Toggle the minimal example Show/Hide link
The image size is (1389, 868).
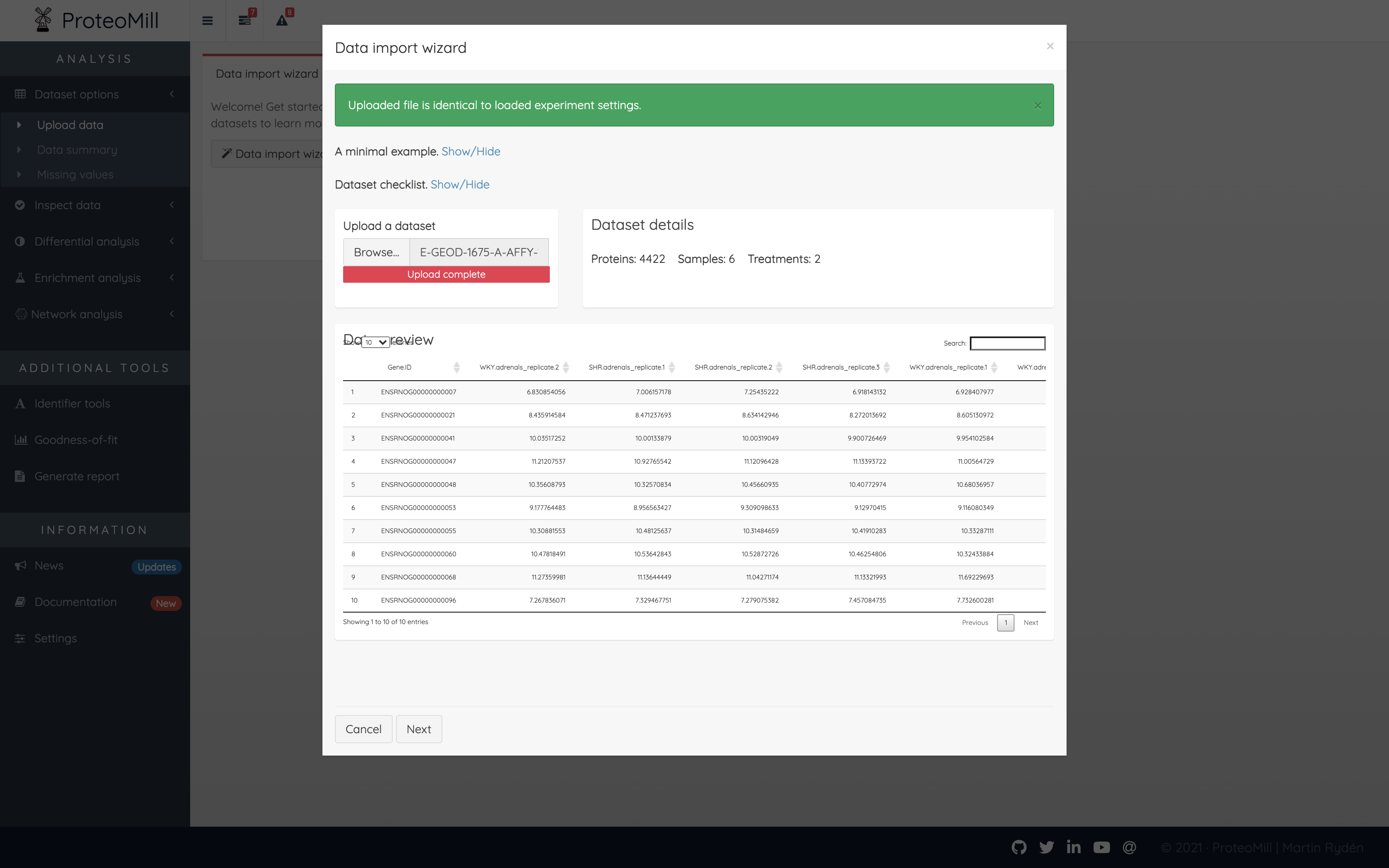coord(471,152)
